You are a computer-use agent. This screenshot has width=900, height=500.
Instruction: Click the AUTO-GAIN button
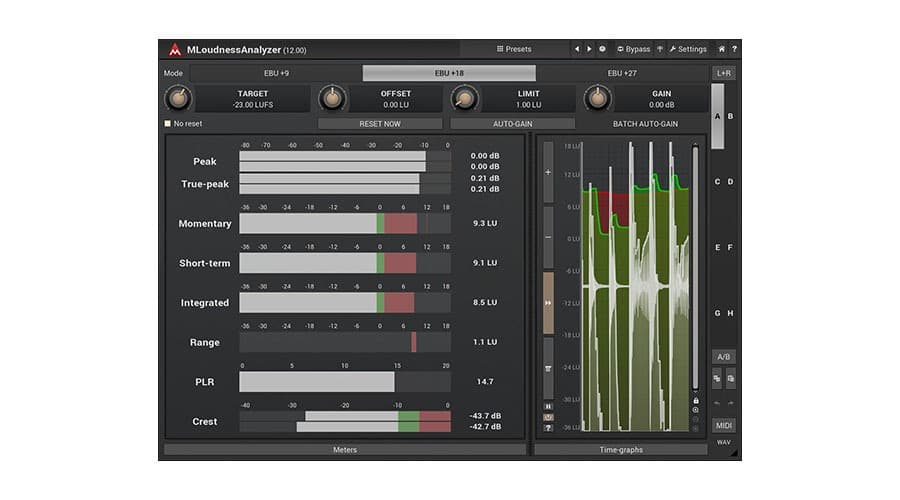coord(513,124)
